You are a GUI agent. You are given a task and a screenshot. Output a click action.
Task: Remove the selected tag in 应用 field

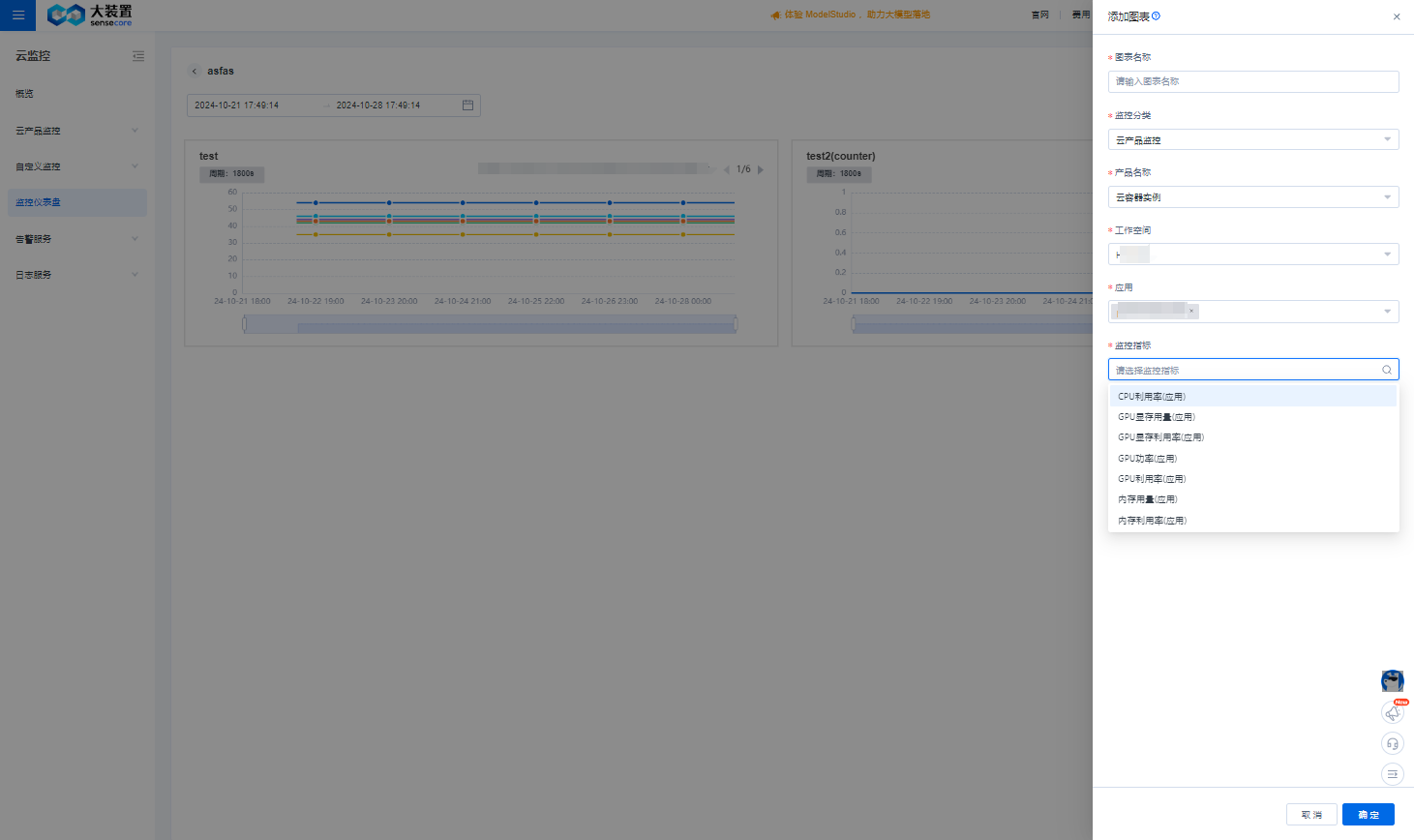pyautogui.click(x=1191, y=312)
